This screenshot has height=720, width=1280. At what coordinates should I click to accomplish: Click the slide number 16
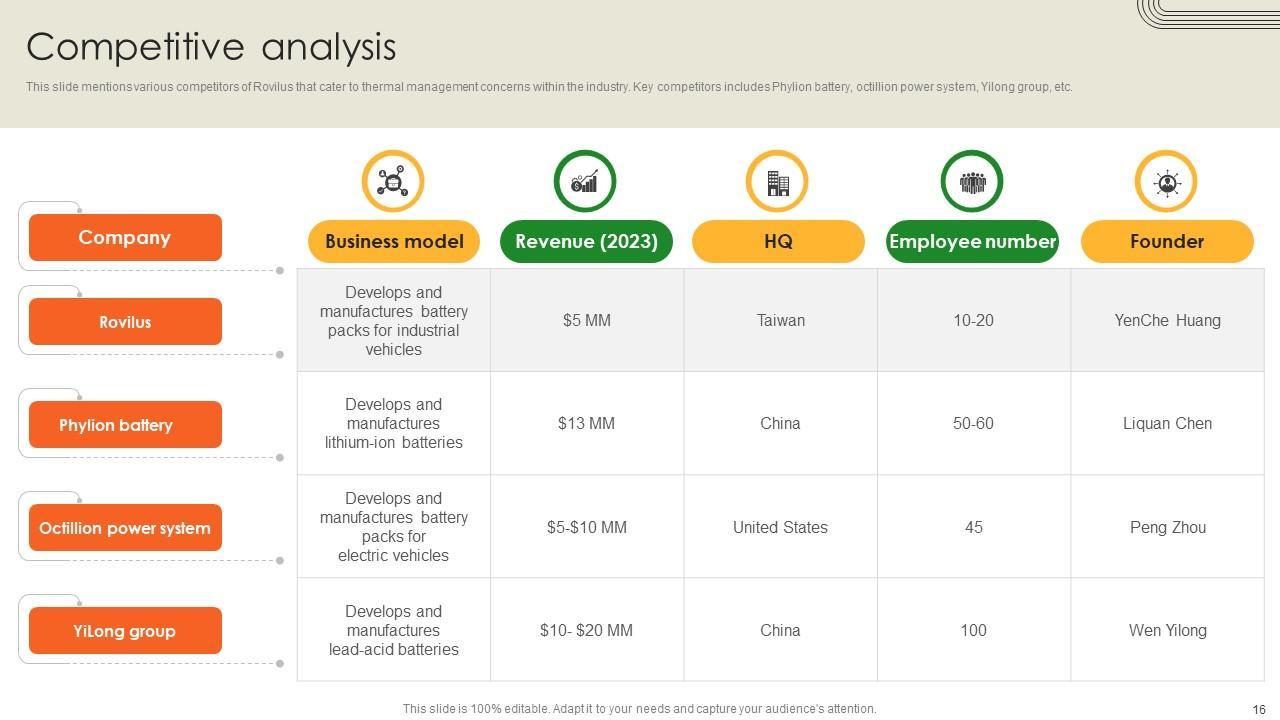tap(1258, 709)
